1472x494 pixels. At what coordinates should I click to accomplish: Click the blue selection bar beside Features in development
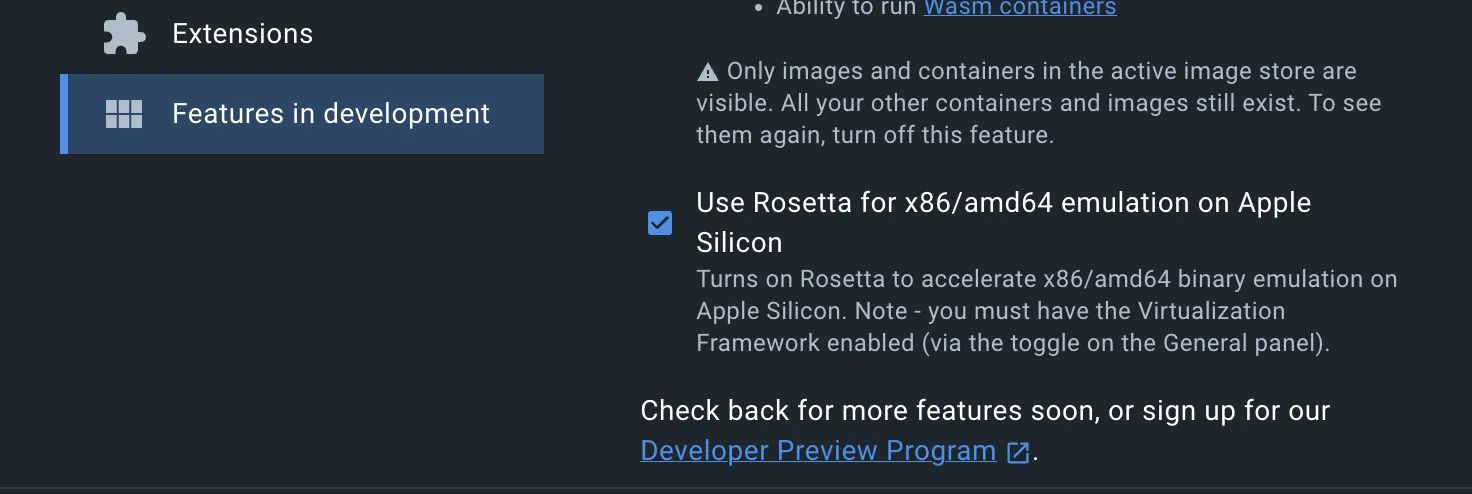(x=64, y=114)
